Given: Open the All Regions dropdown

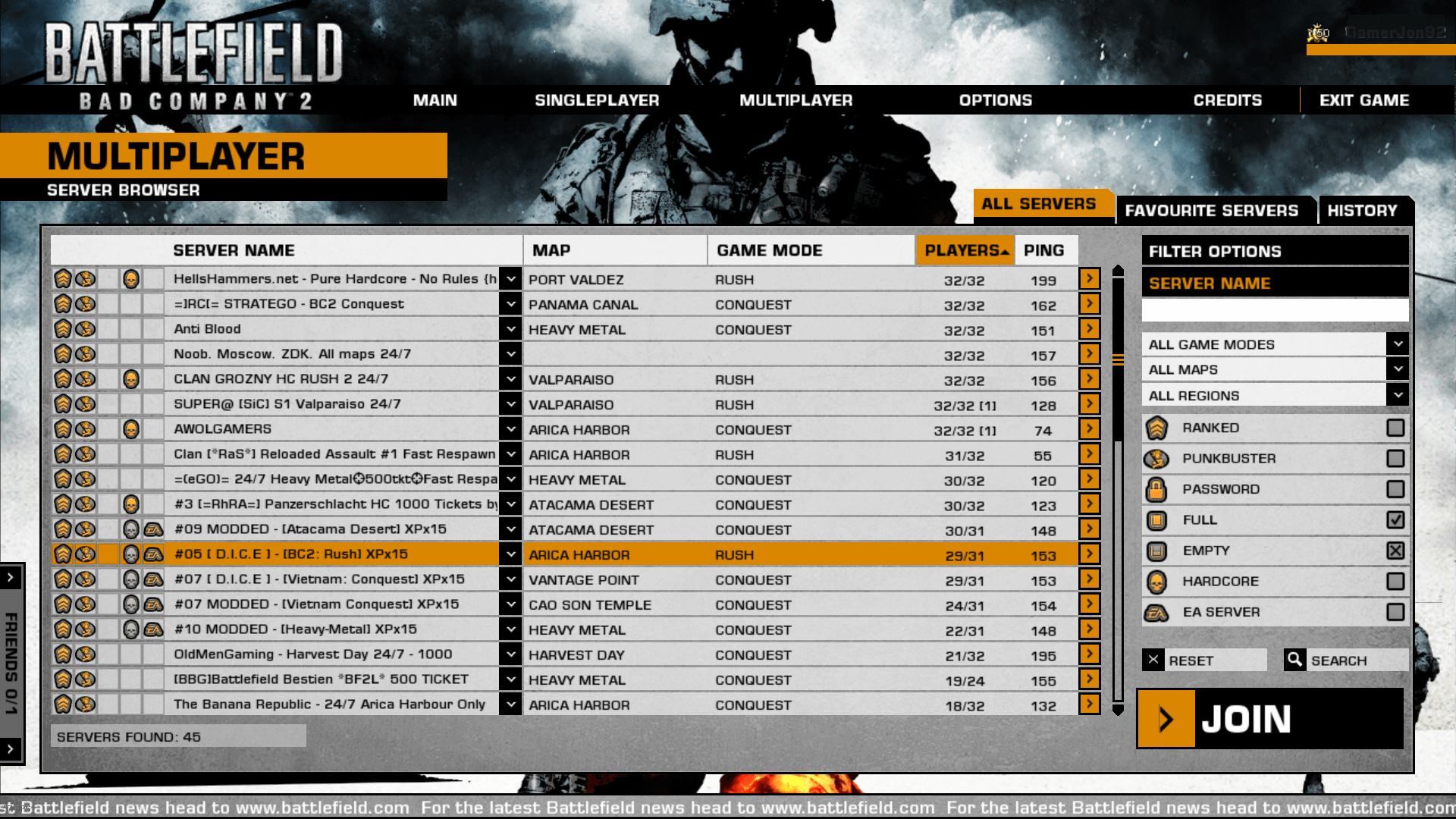Looking at the screenshot, I should pyautogui.click(x=1398, y=395).
